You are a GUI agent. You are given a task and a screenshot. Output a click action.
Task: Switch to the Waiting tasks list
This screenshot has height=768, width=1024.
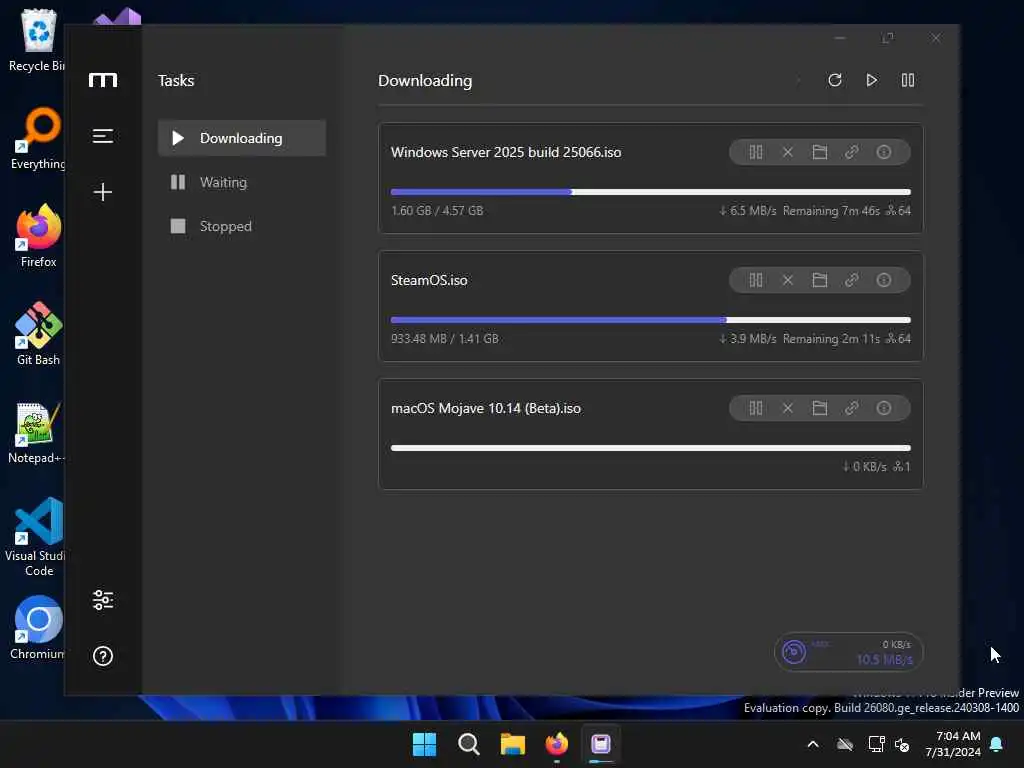[242, 182]
